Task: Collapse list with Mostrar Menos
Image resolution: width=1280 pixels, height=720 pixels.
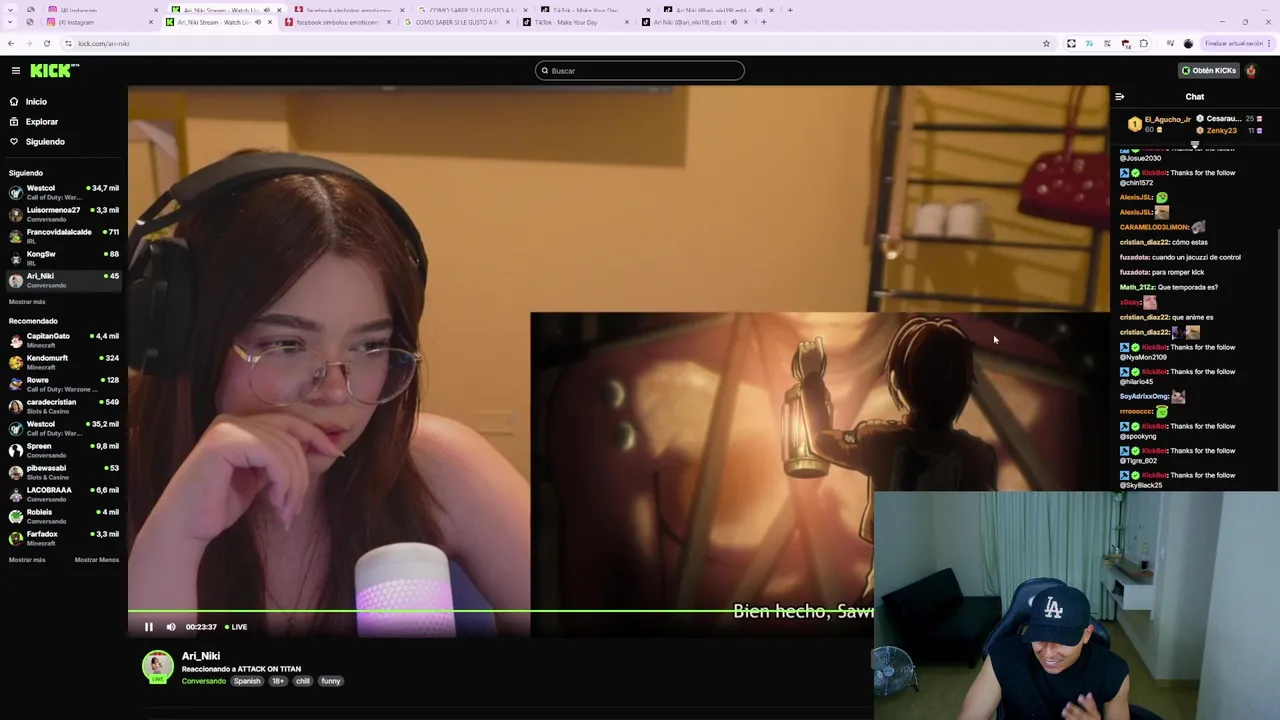Action: coord(97,560)
